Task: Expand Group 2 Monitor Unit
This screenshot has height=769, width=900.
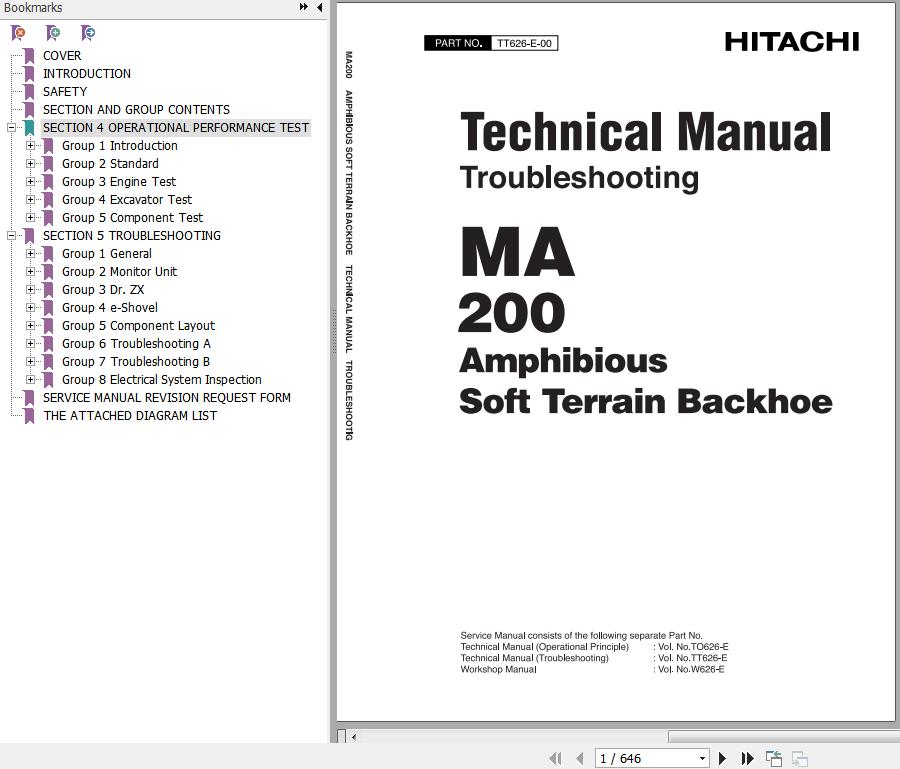Action: (30, 271)
